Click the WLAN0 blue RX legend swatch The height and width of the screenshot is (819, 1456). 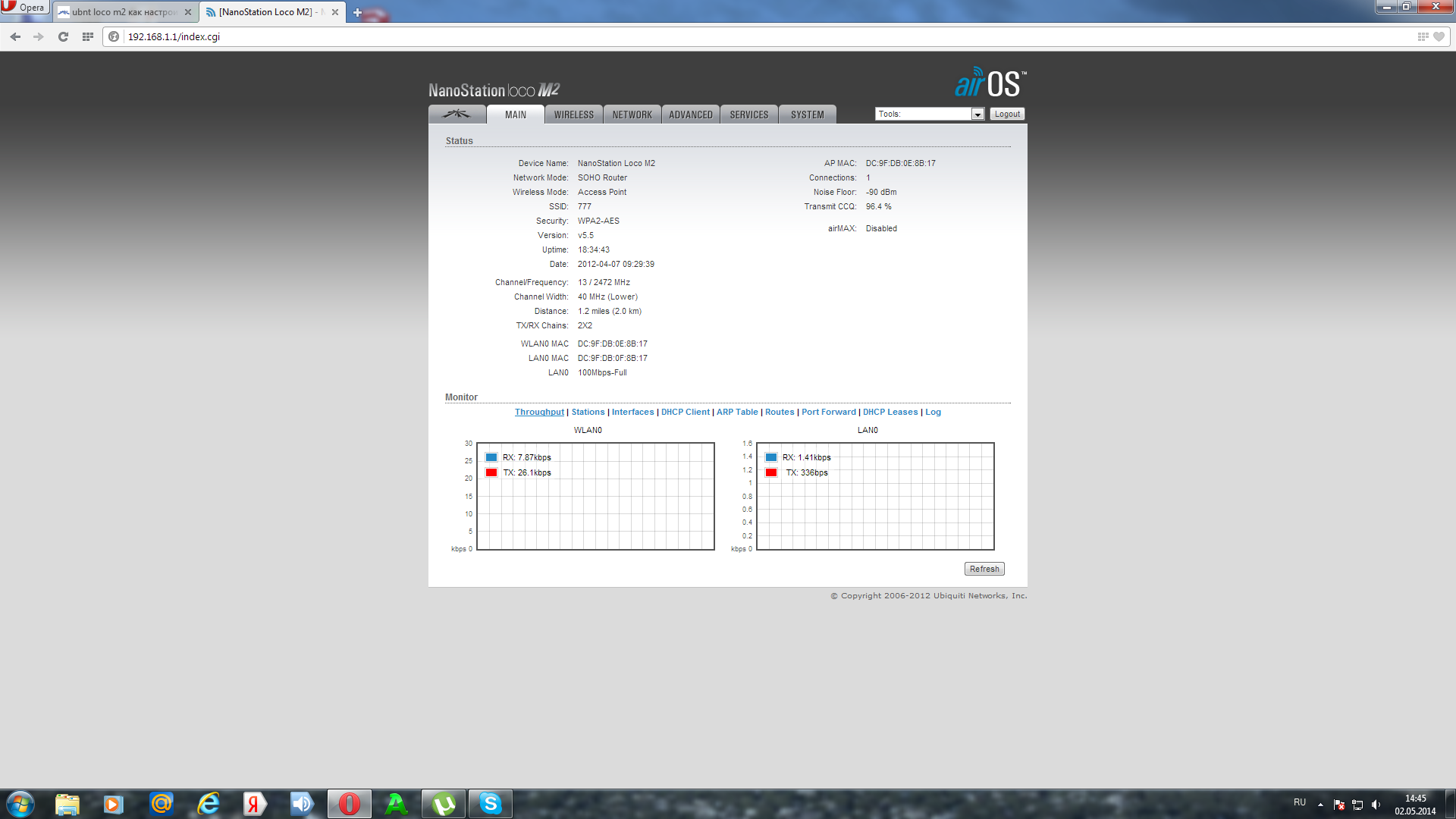(x=491, y=457)
